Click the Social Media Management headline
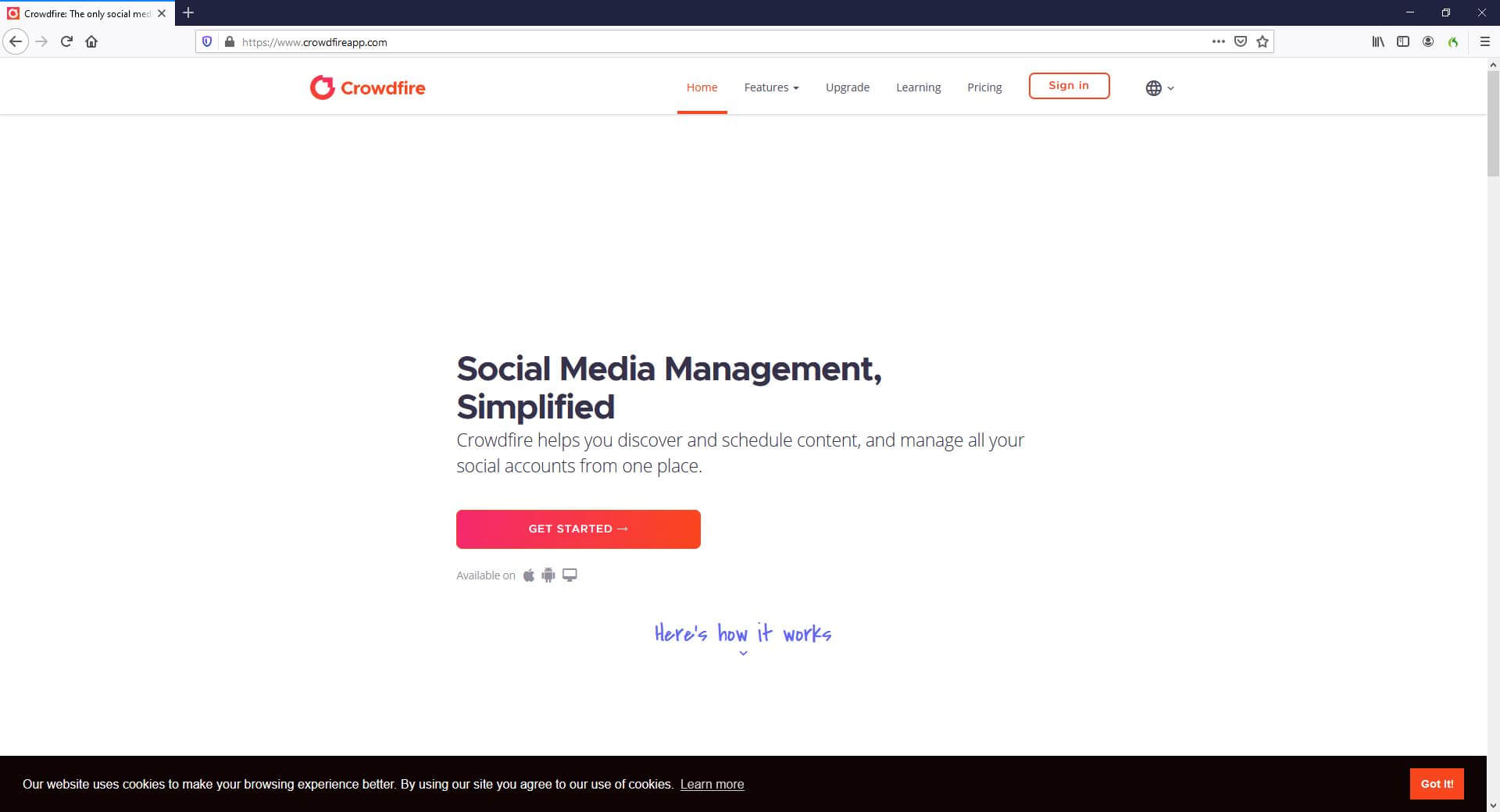 pyautogui.click(x=669, y=387)
